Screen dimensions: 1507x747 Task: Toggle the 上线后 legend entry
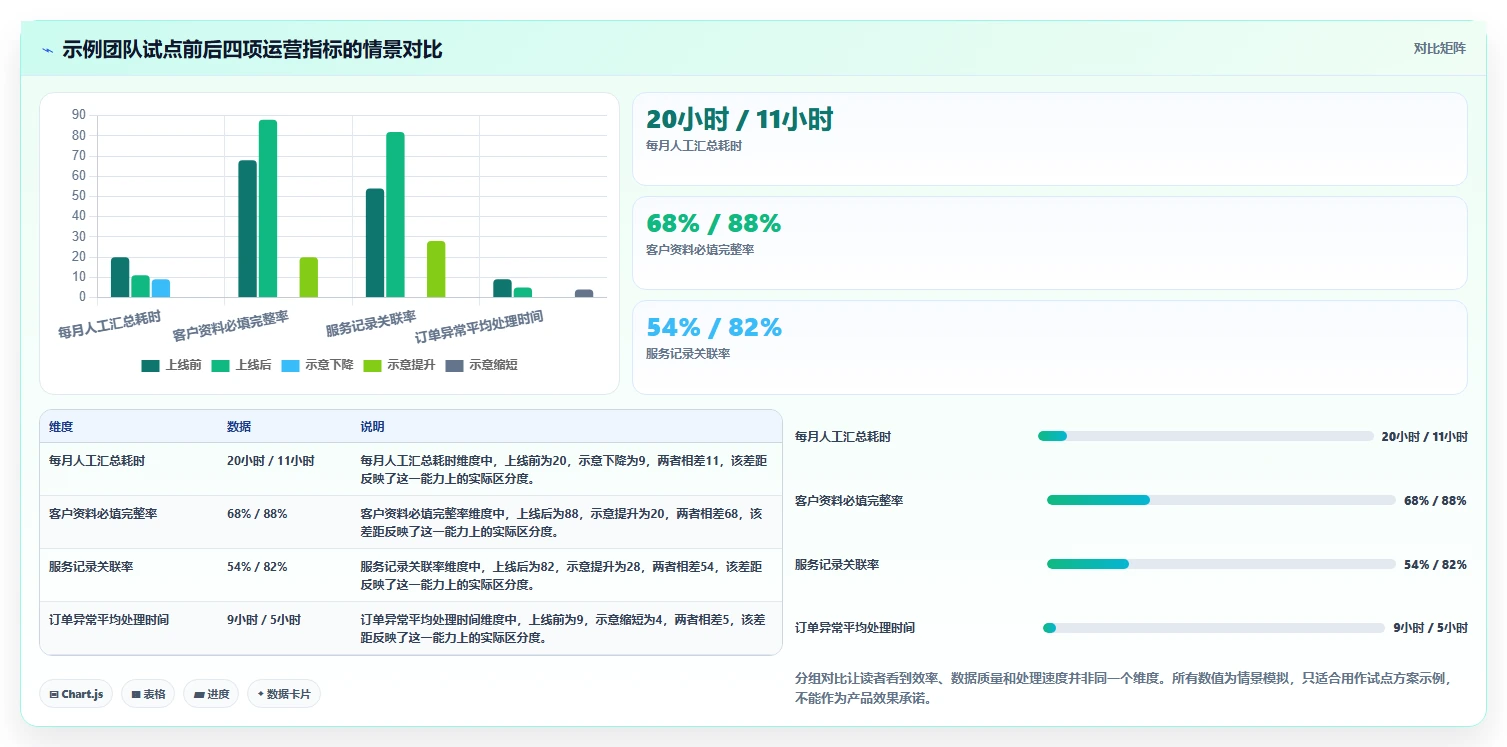pos(241,365)
